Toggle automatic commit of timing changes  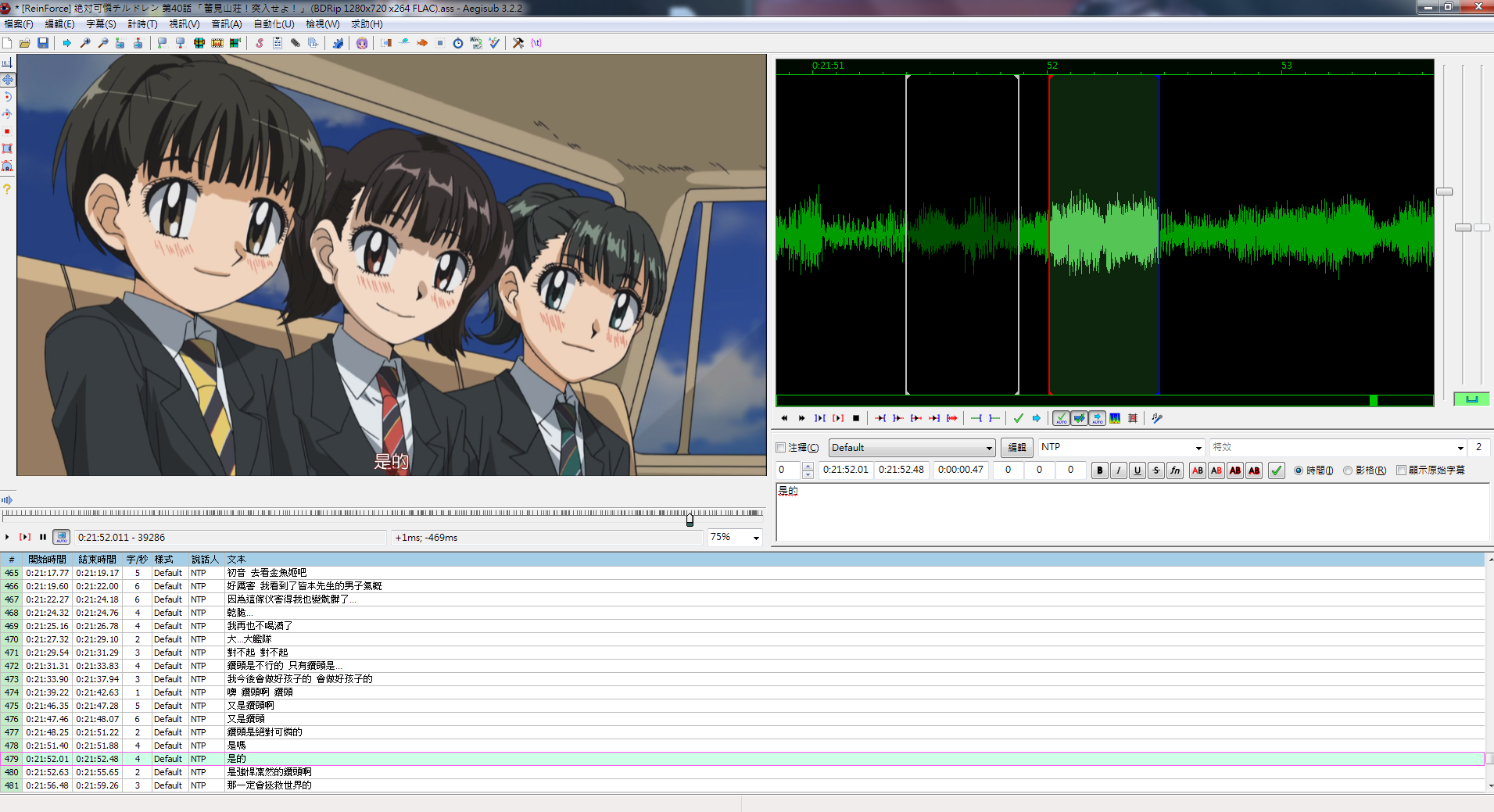[x=1061, y=418]
